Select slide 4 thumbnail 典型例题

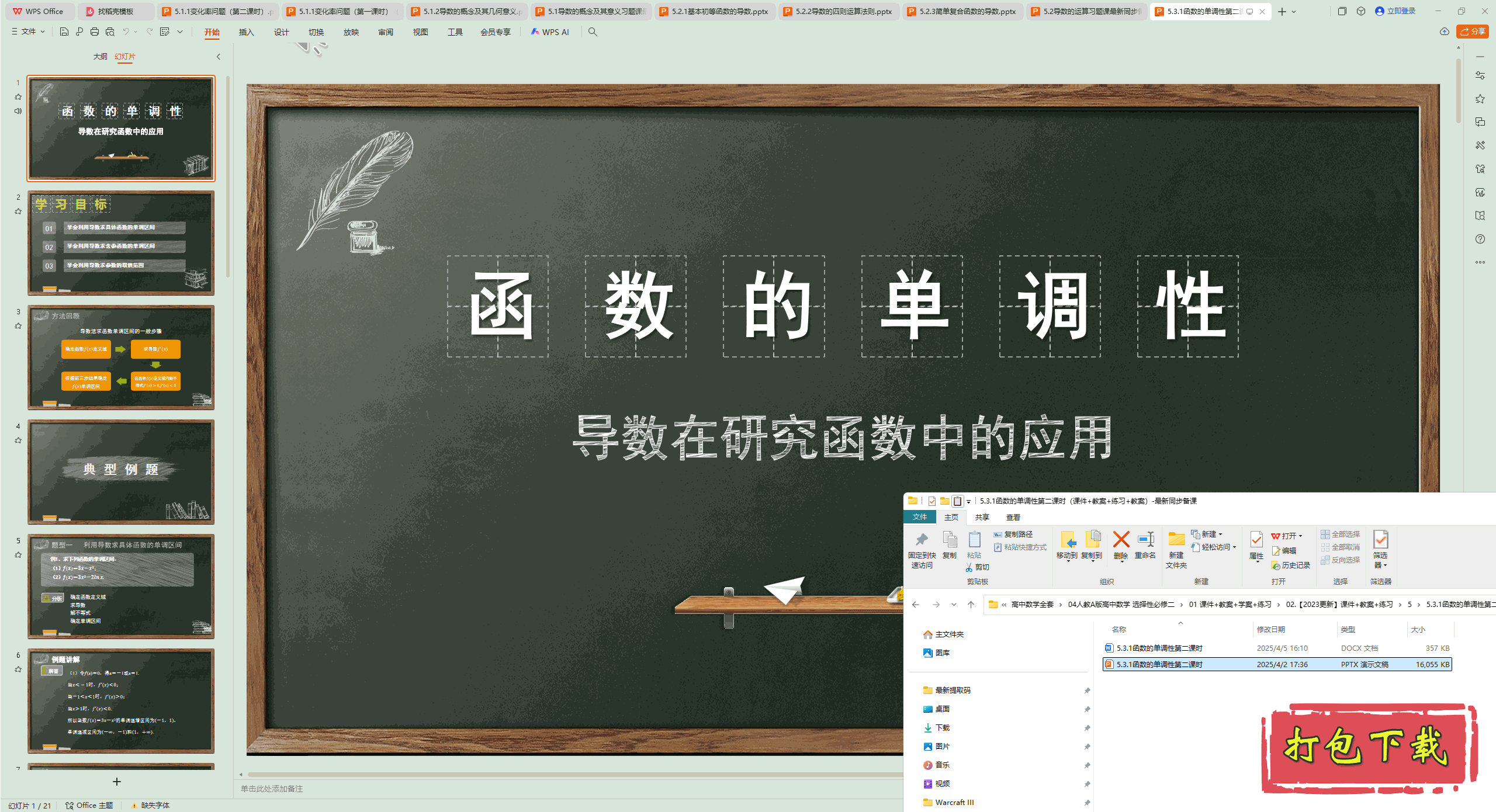(x=121, y=472)
